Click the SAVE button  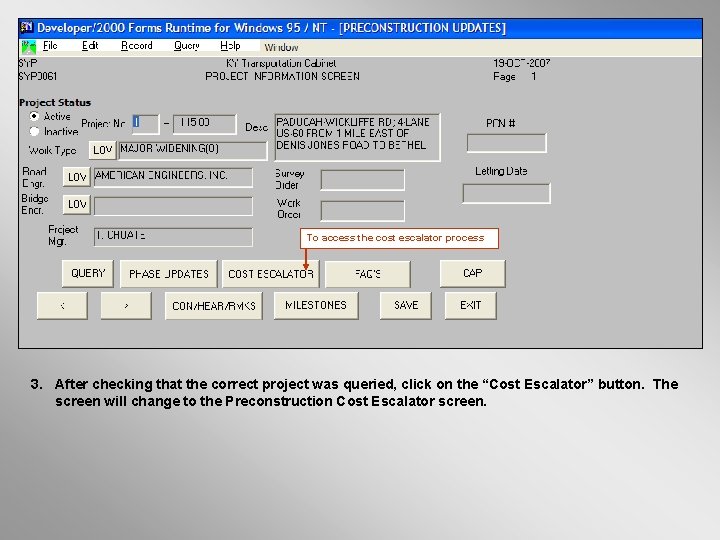point(406,305)
